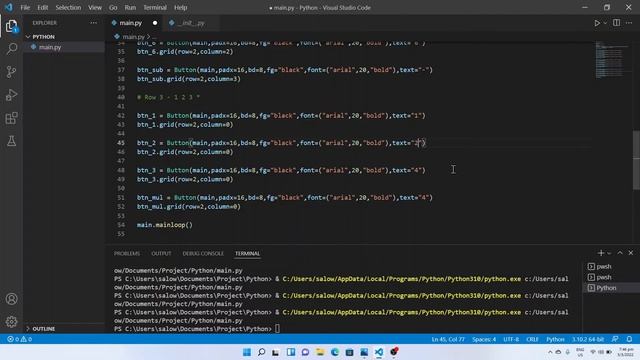Open the Testing flask view
The height and width of the screenshot is (360, 640).
11,141
